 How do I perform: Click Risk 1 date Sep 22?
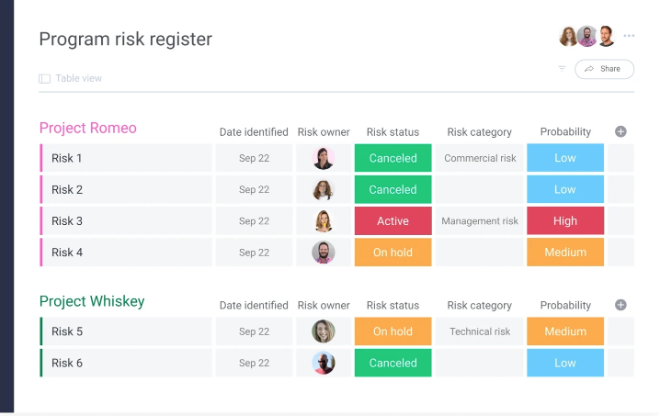254,158
